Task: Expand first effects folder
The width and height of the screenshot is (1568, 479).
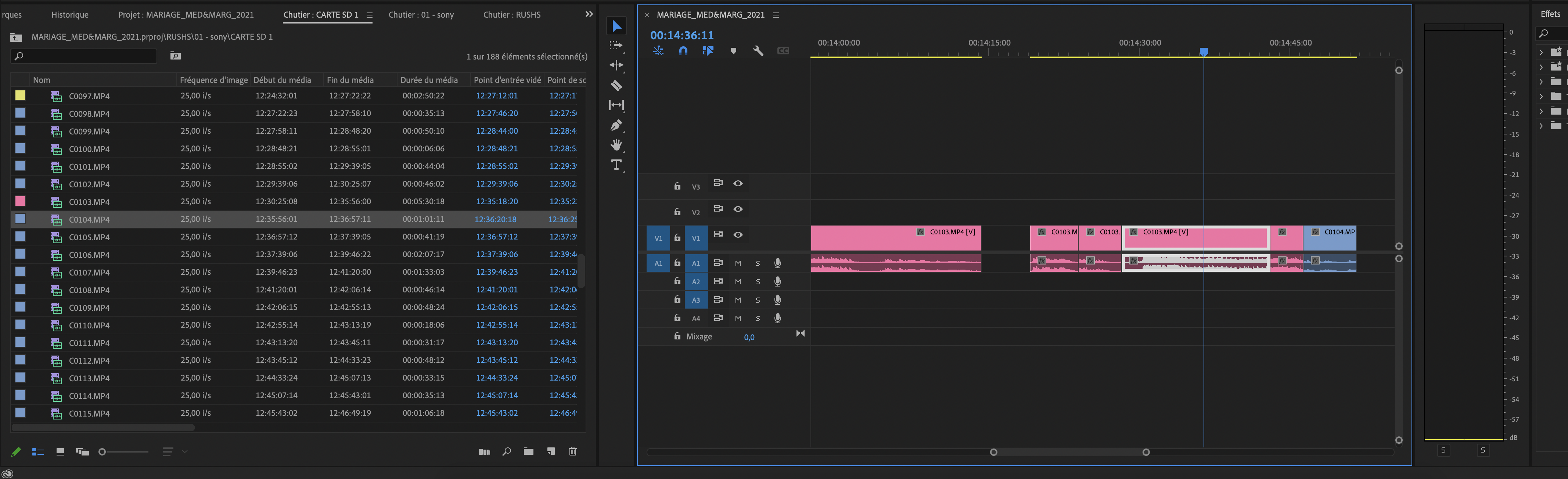Action: click(x=1540, y=52)
